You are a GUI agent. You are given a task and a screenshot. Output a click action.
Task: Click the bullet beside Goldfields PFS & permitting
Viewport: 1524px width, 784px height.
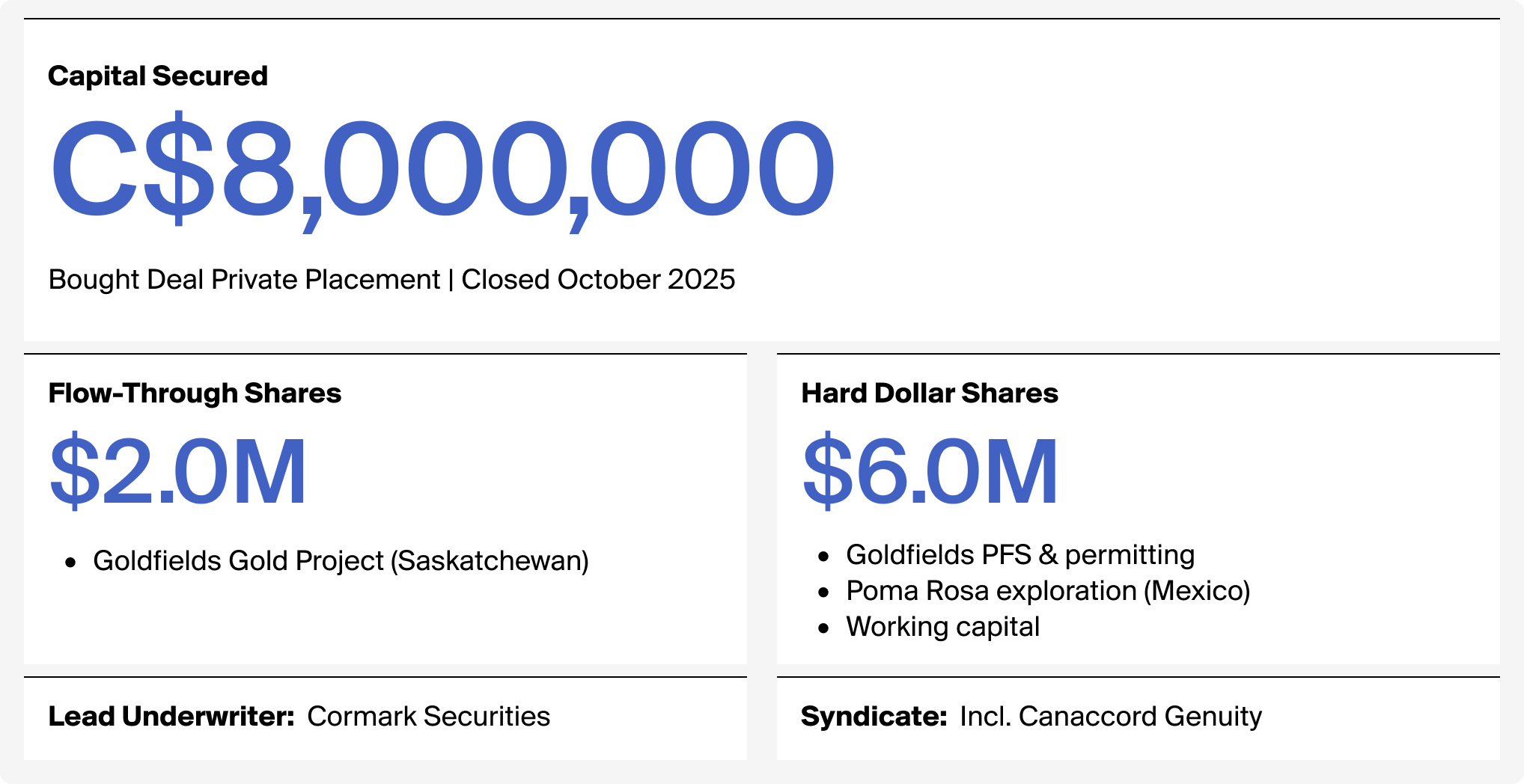click(823, 557)
